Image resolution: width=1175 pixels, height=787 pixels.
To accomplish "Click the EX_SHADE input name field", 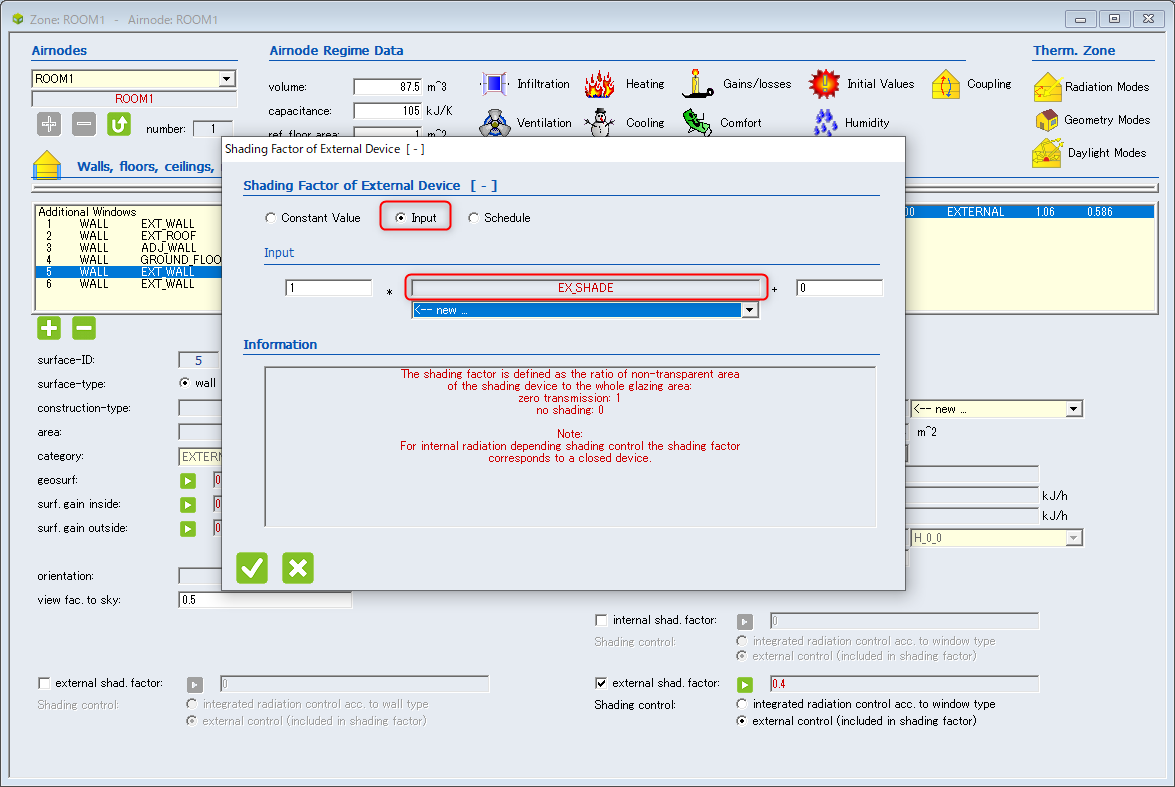I will click(x=585, y=288).
